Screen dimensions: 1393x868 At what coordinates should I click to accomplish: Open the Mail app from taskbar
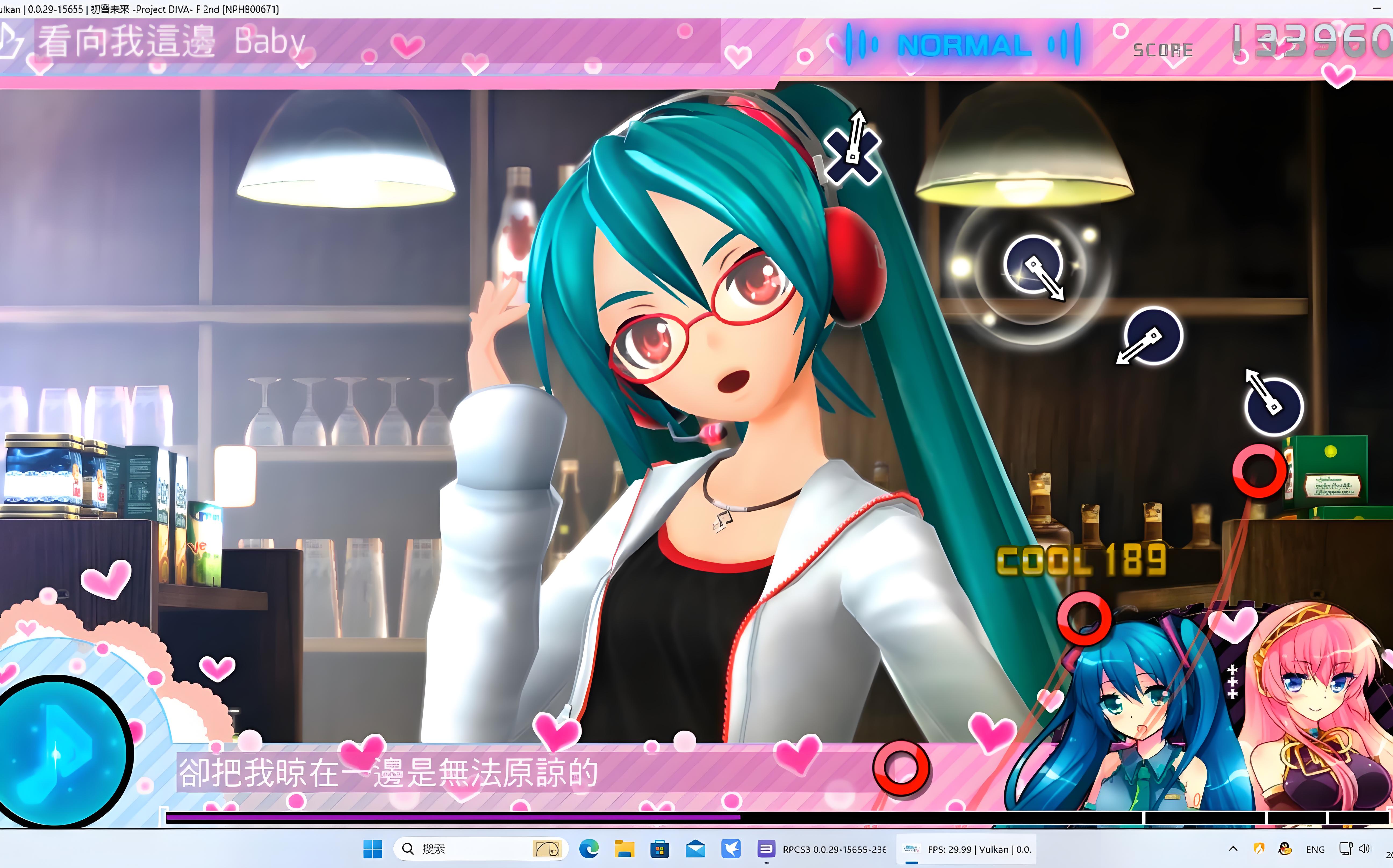[695, 849]
